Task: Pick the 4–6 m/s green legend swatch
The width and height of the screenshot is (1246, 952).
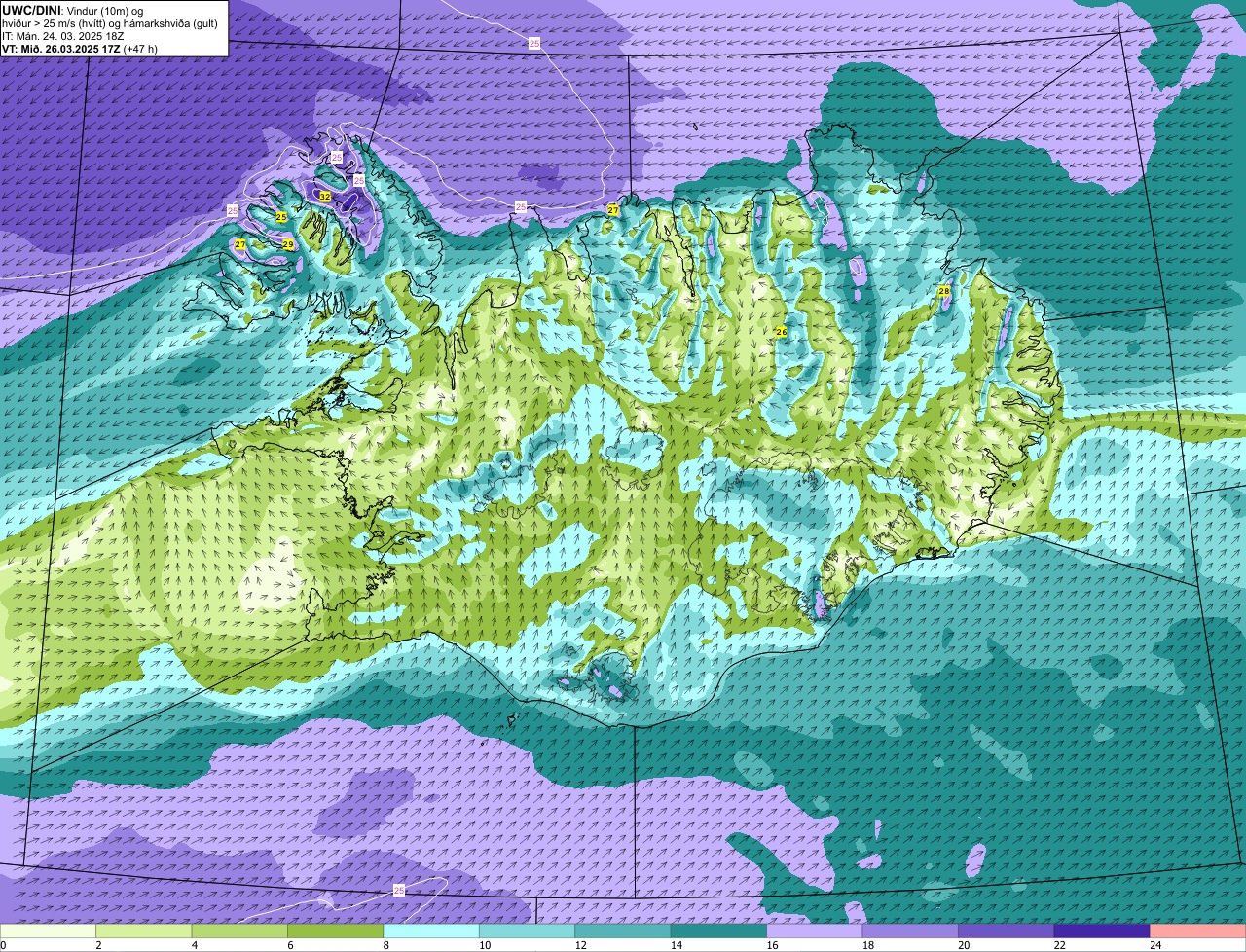Action: [x=240, y=931]
